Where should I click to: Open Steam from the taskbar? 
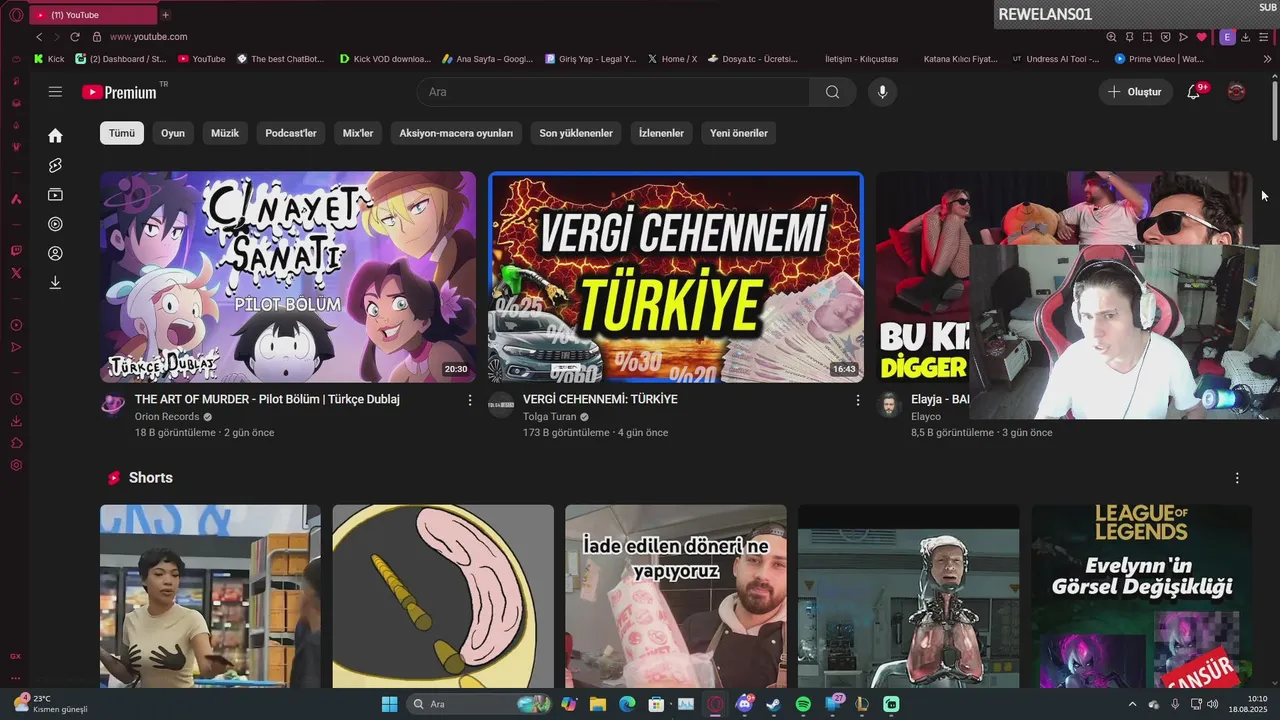click(x=773, y=704)
